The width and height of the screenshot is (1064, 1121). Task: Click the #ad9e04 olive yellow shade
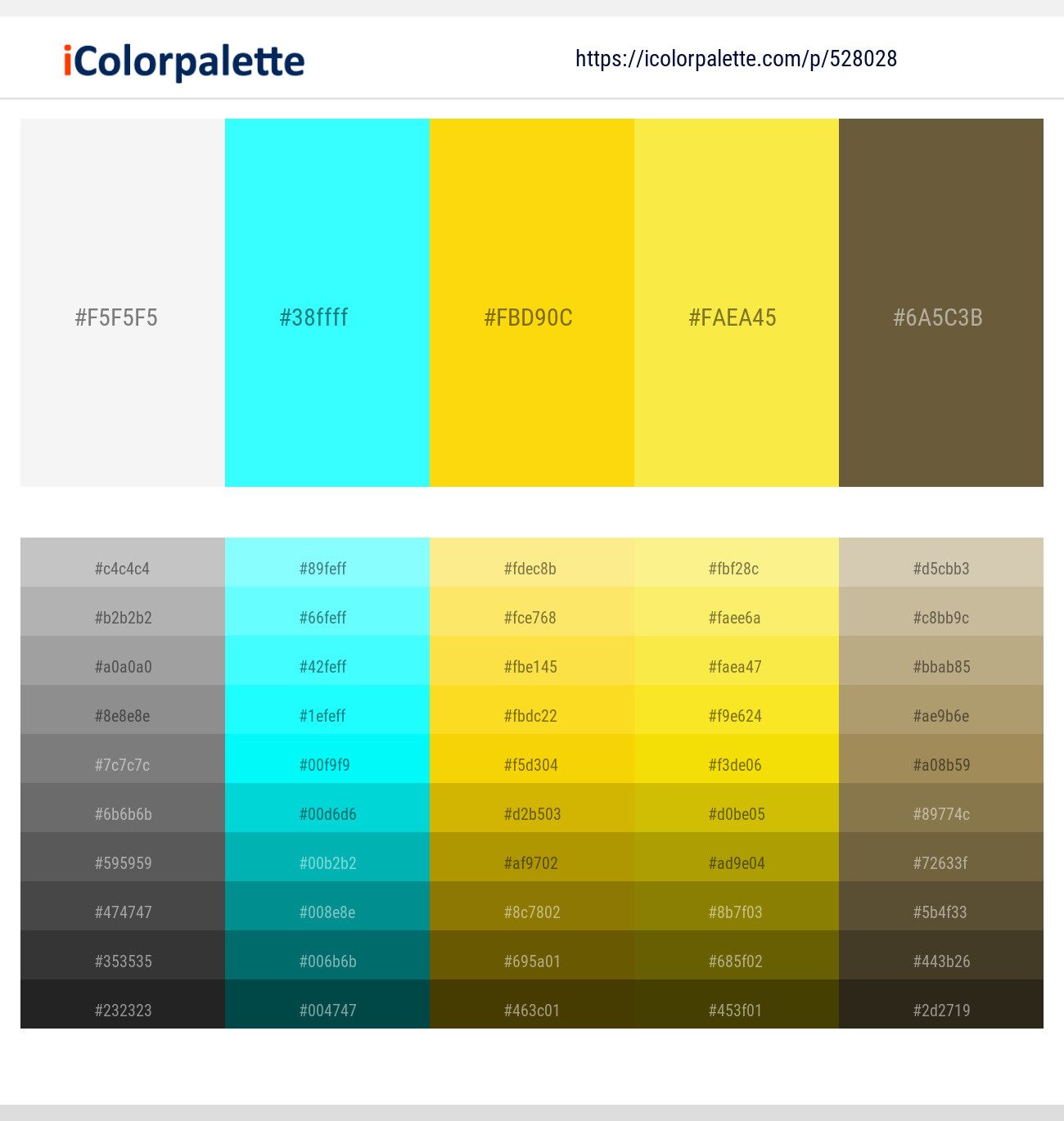(x=736, y=862)
